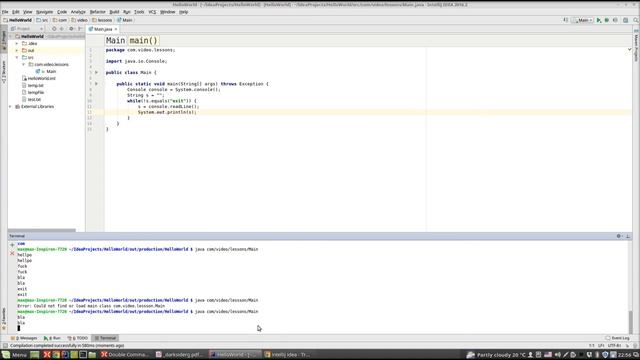
Task: Collapse the HelloWorld root project node
Action: (11, 36)
